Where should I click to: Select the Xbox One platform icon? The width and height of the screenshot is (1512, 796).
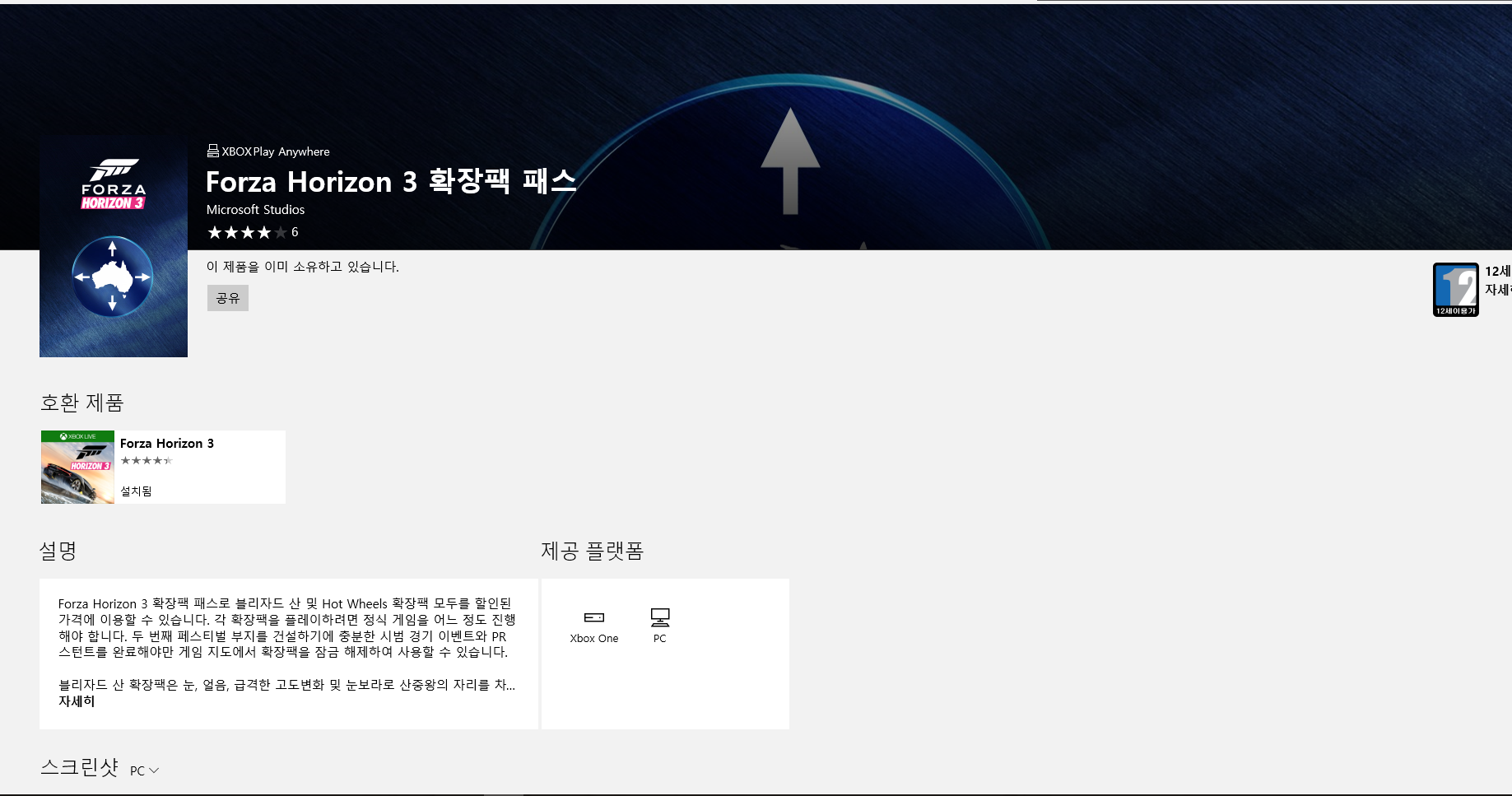tap(594, 627)
